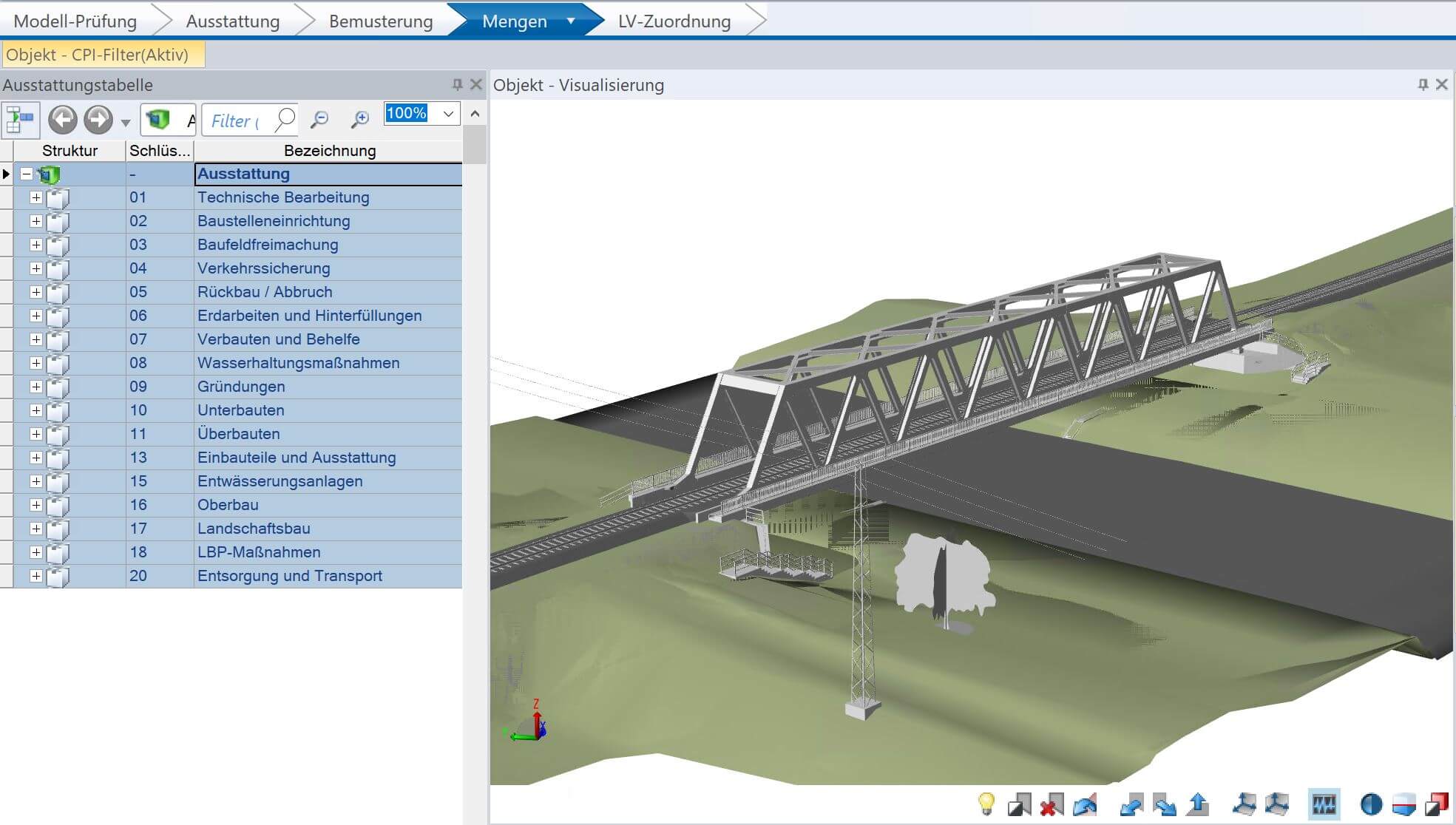Collapse the Ausstattung root node
1456x825 pixels.
(27, 174)
